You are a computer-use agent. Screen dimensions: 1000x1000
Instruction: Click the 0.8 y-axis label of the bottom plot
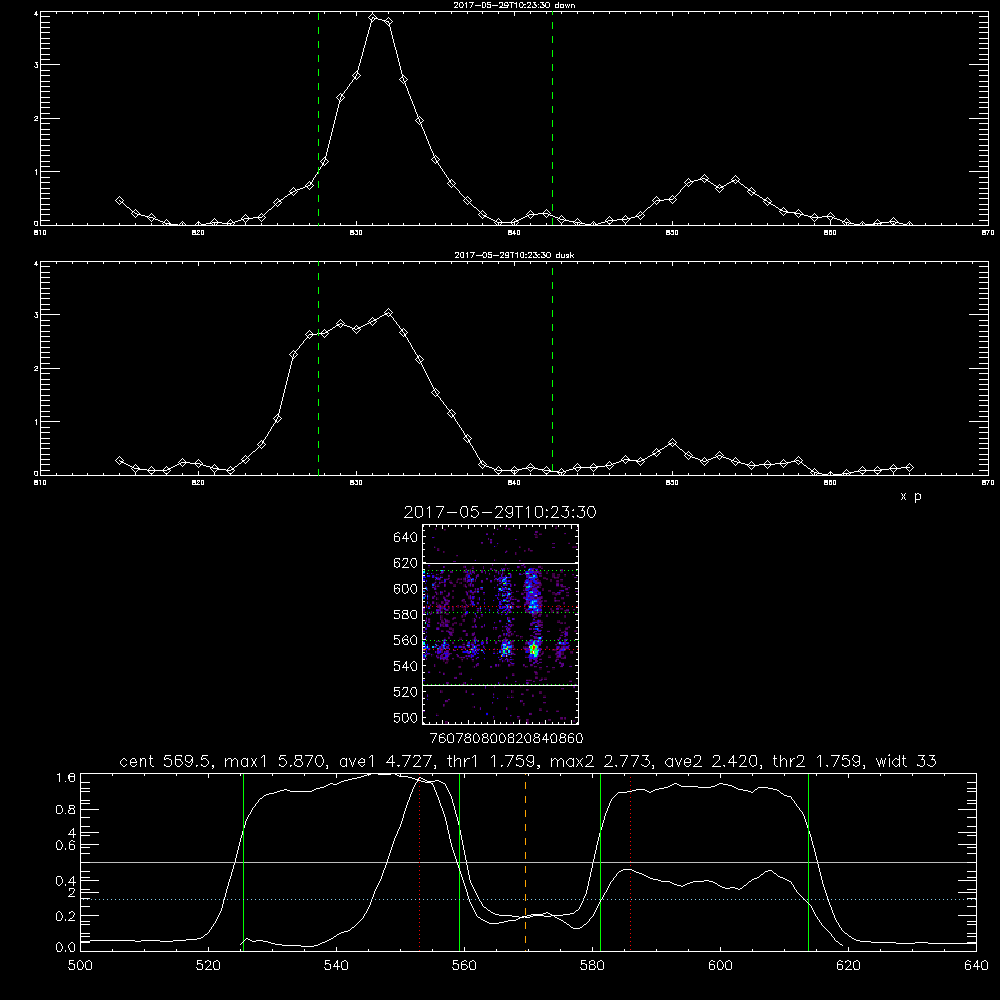(x=66, y=809)
